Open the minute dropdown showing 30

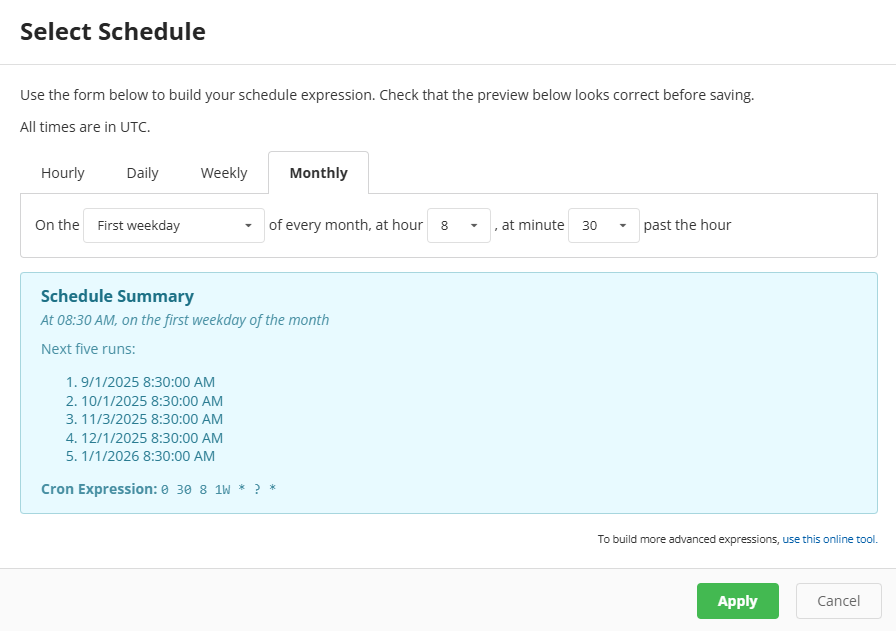click(603, 226)
